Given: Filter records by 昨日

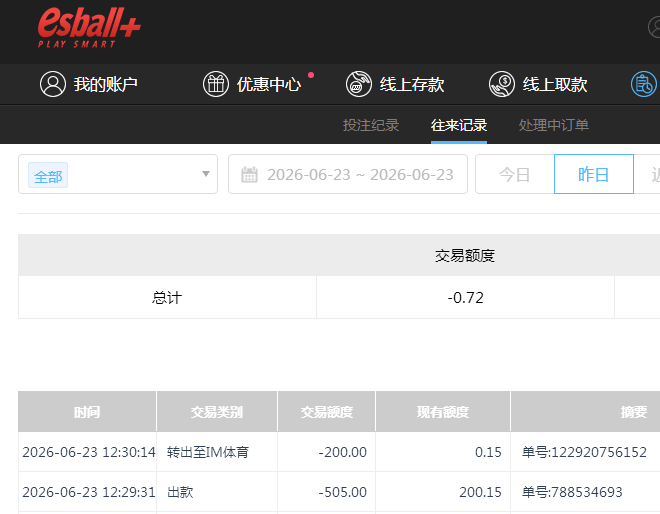Looking at the screenshot, I should click(x=593, y=174).
